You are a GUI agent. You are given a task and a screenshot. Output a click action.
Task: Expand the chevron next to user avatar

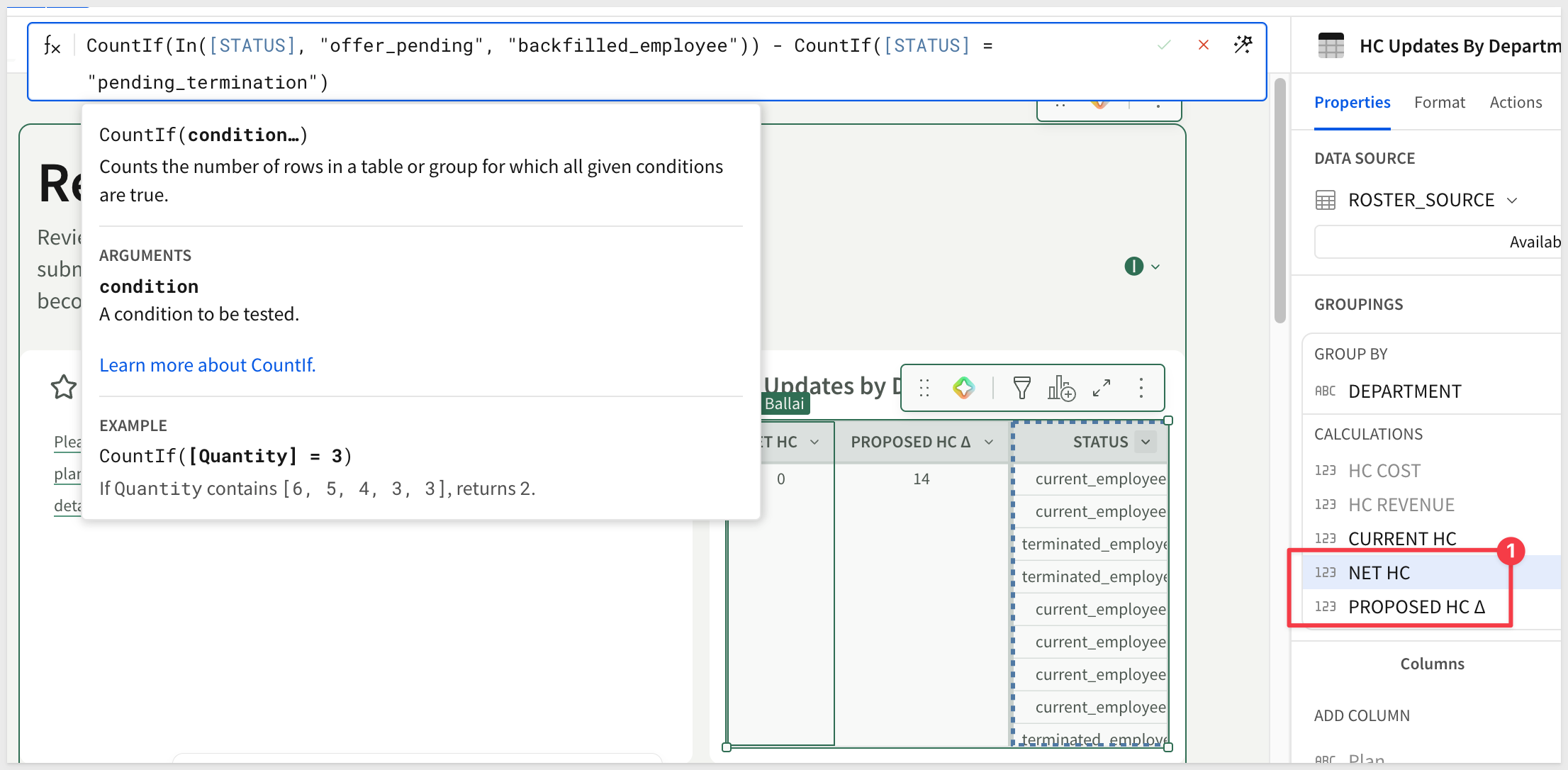[1155, 267]
